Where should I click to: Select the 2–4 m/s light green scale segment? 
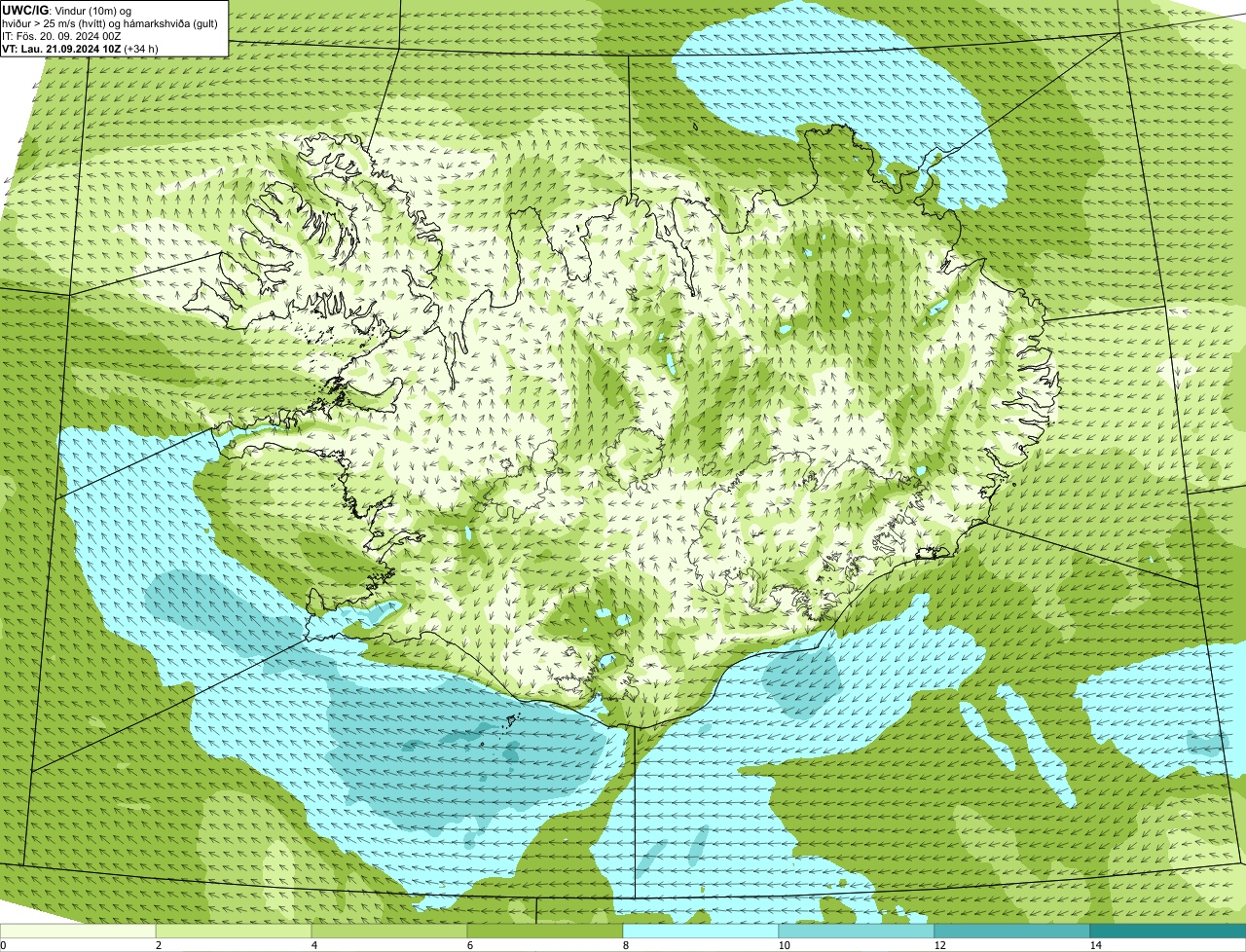click(234, 932)
